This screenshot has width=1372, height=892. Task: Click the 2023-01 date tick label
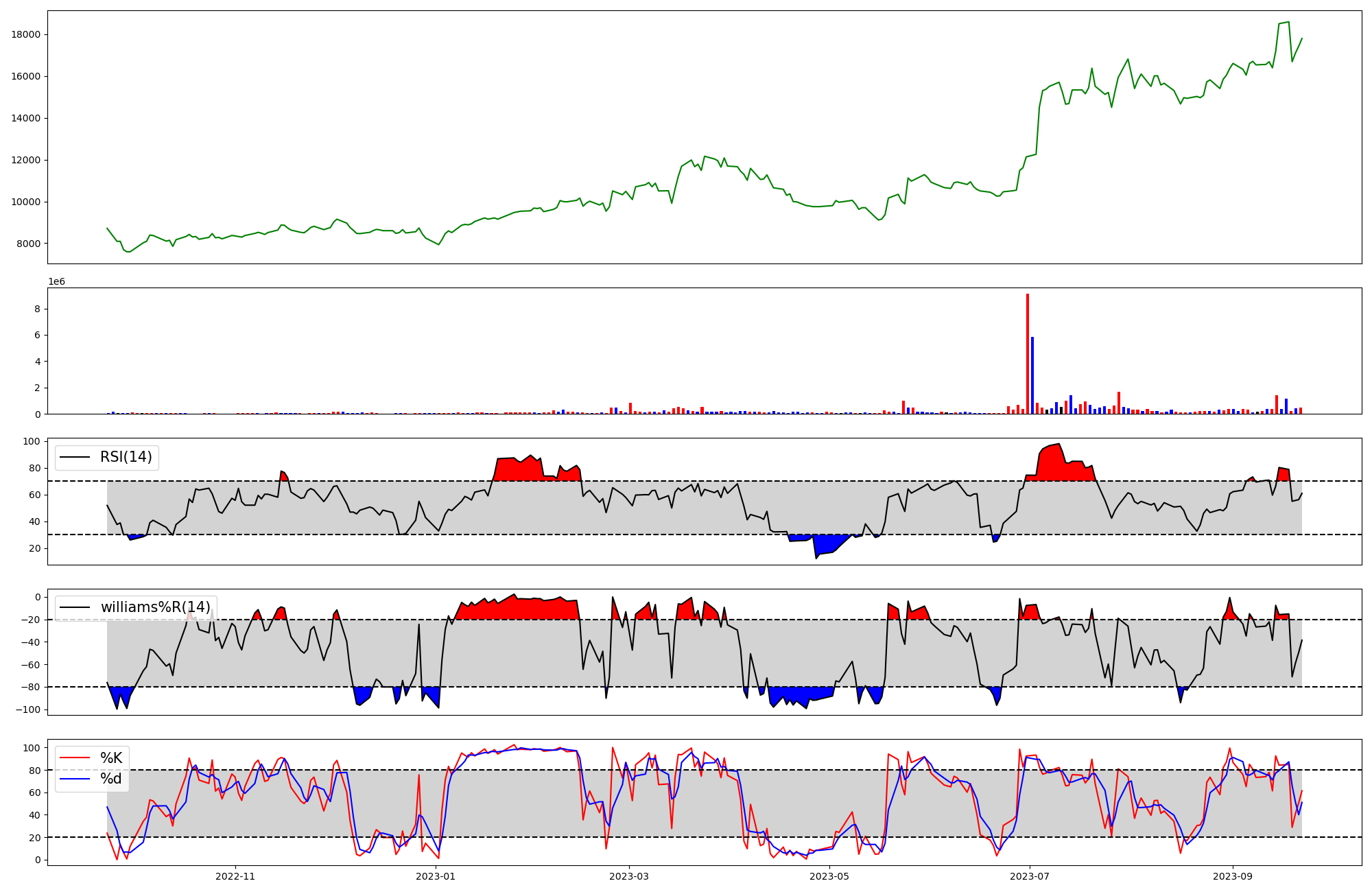tap(436, 876)
